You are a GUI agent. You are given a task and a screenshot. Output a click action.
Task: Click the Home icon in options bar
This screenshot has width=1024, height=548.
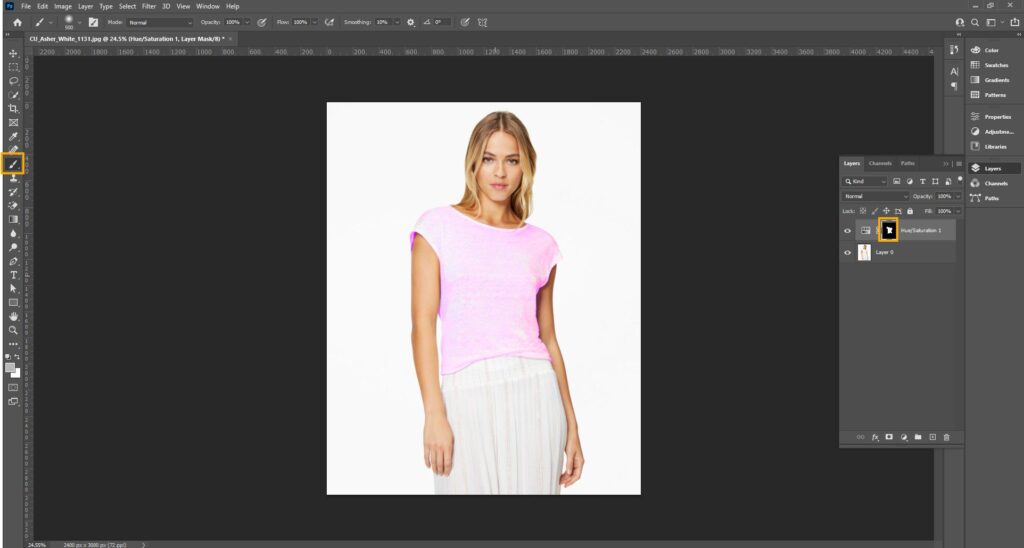pos(17,22)
